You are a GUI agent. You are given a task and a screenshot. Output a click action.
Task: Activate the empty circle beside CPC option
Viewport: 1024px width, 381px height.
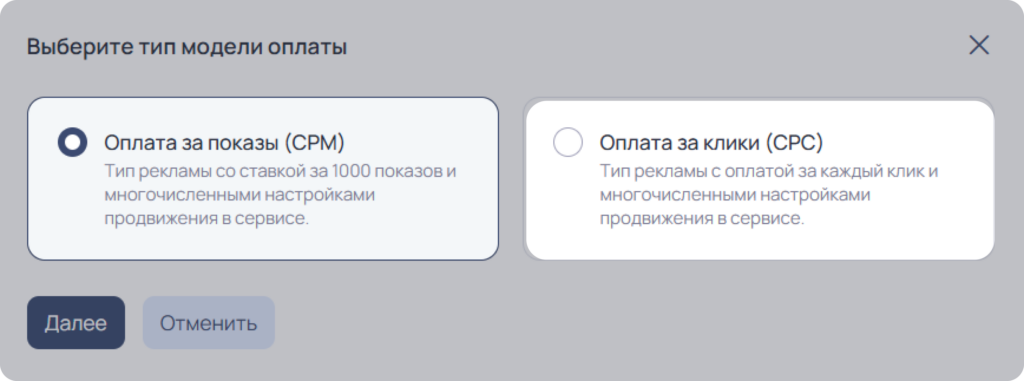(x=568, y=142)
